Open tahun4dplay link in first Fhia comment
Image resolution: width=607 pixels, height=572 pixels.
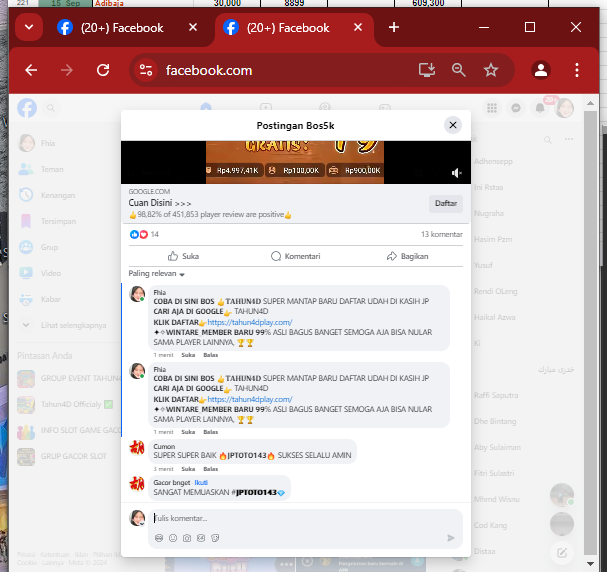click(x=250, y=322)
